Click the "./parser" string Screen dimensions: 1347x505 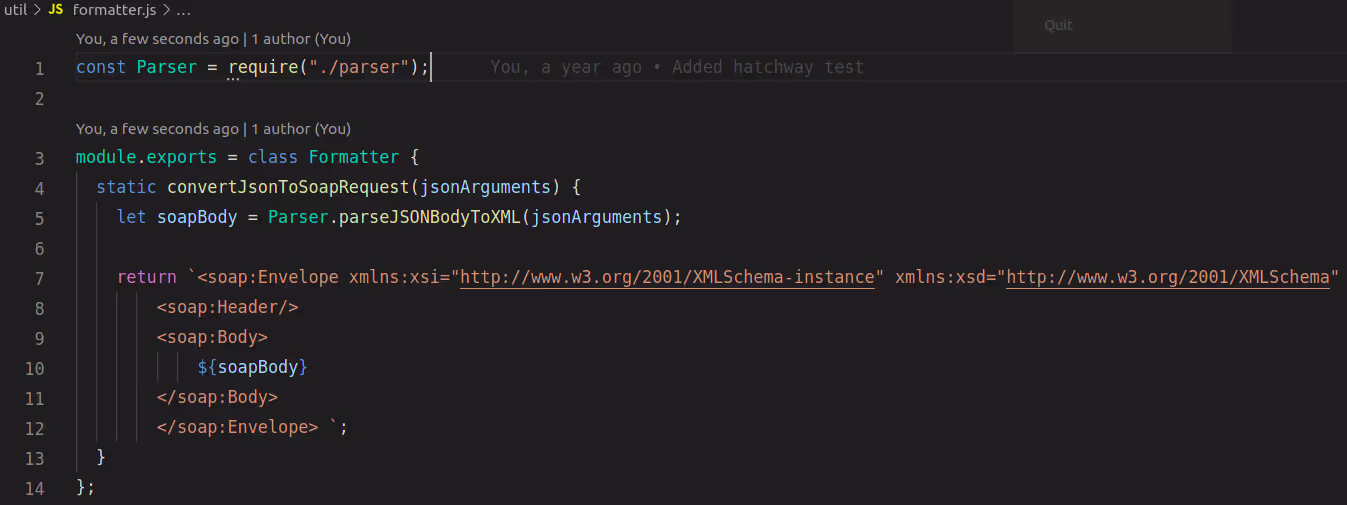pyautogui.click(x=359, y=67)
